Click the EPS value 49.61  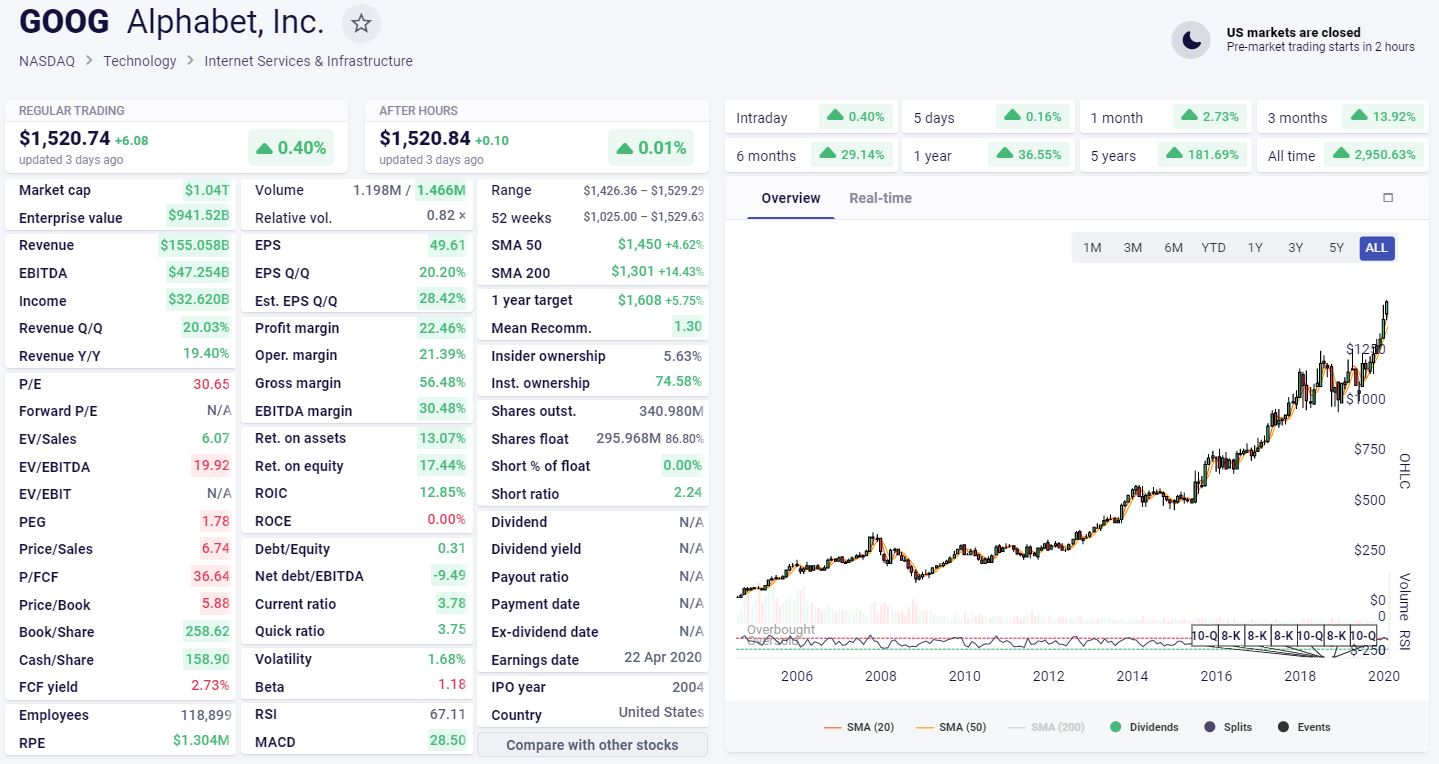pos(447,245)
